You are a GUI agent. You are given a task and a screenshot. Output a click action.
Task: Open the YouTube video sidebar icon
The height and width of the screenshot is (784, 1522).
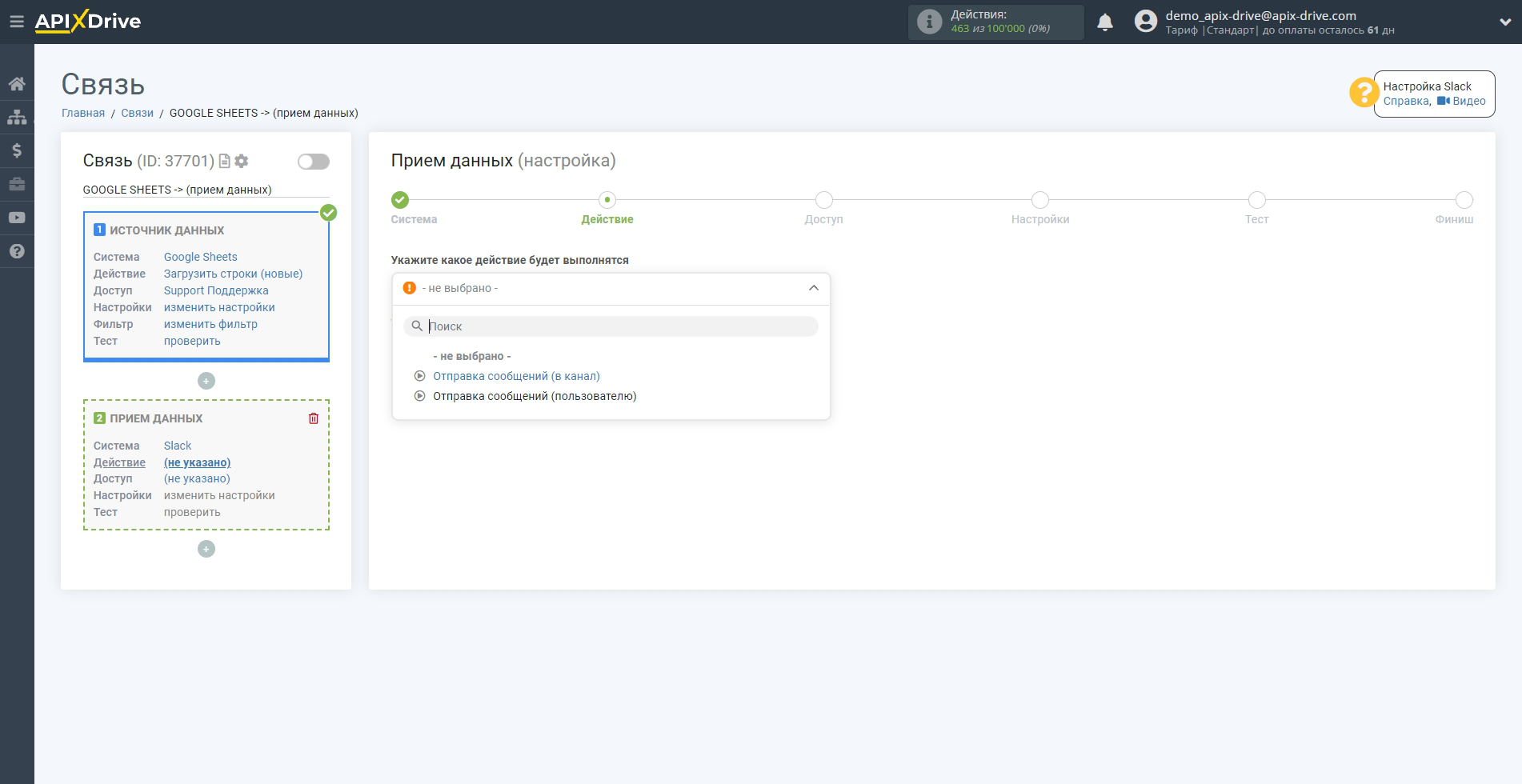[x=17, y=218]
